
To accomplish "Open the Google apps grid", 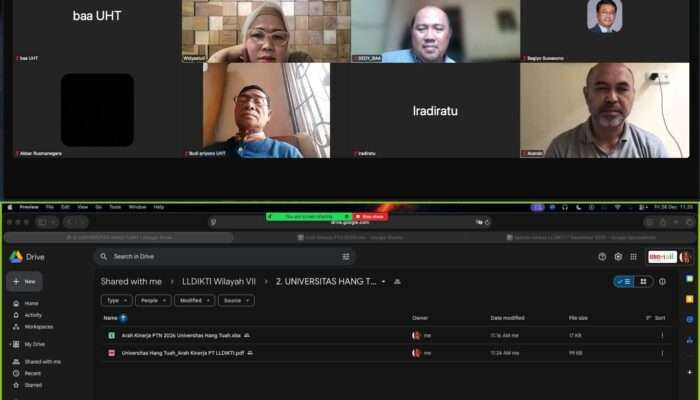I will (x=633, y=257).
